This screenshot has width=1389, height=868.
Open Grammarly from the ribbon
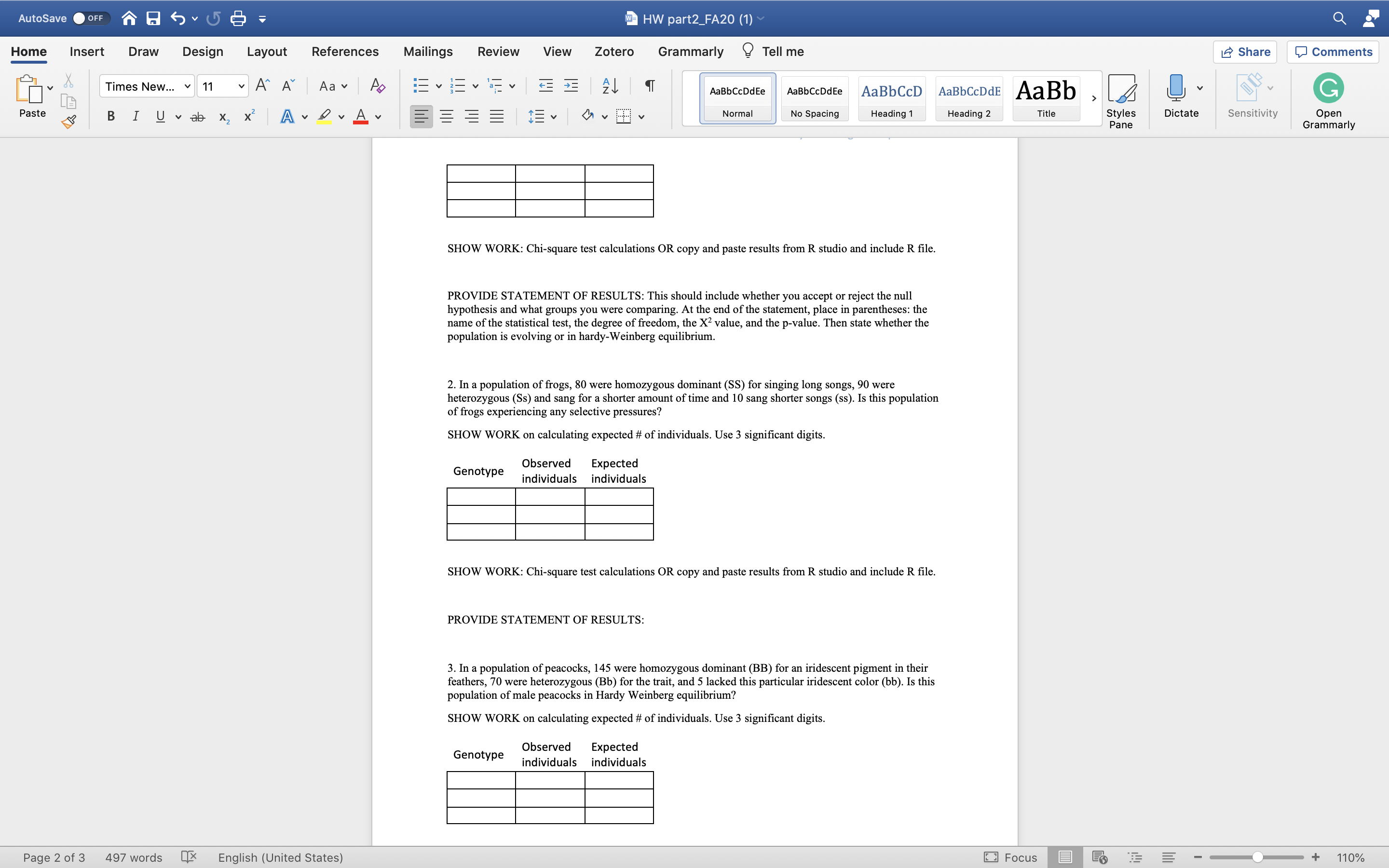click(x=1328, y=101)
